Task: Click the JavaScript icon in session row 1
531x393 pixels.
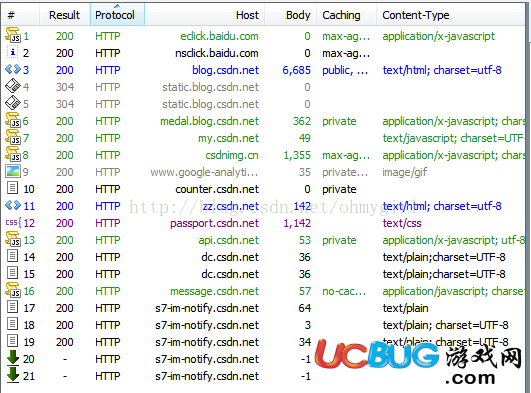Action: click(x=13, y=35)
